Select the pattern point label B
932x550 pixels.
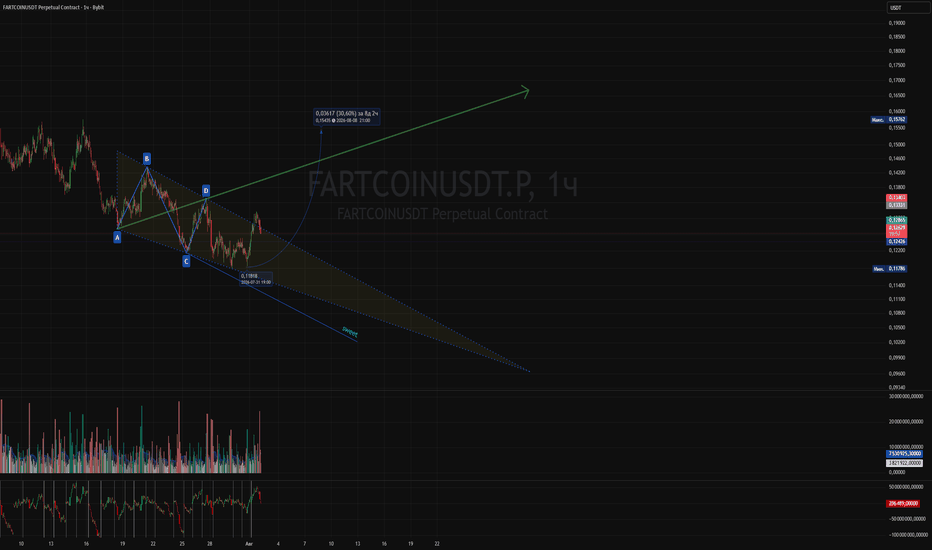pos(147,159)
